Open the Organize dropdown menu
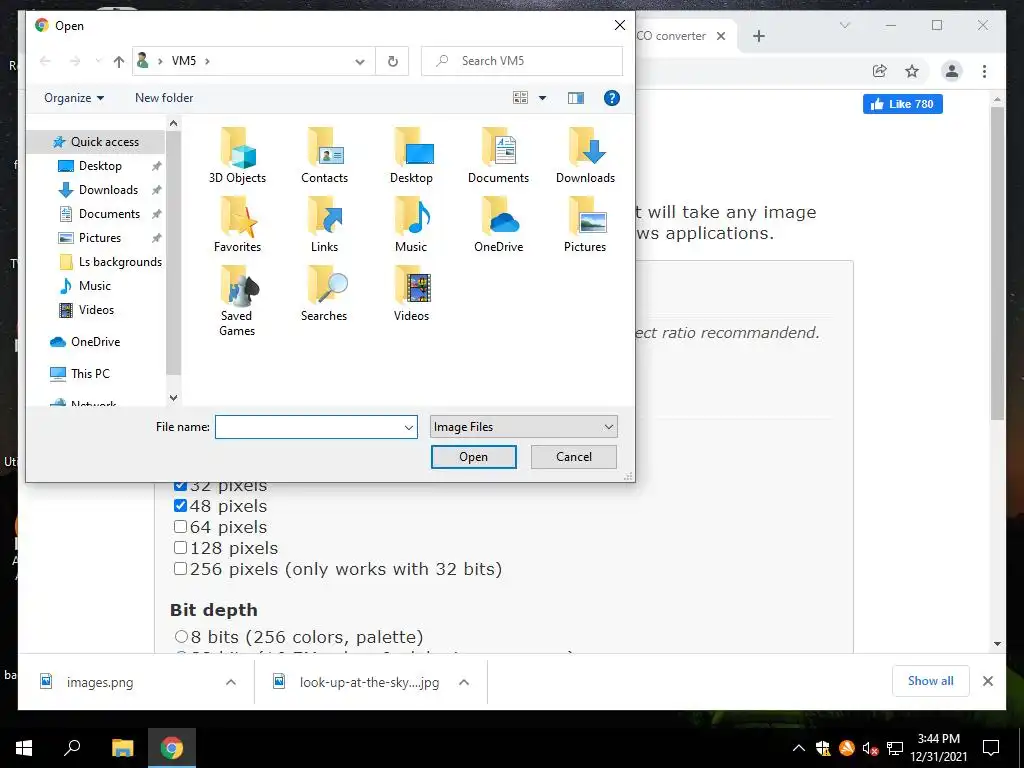 pyautogui.click(x=74, y=98)
